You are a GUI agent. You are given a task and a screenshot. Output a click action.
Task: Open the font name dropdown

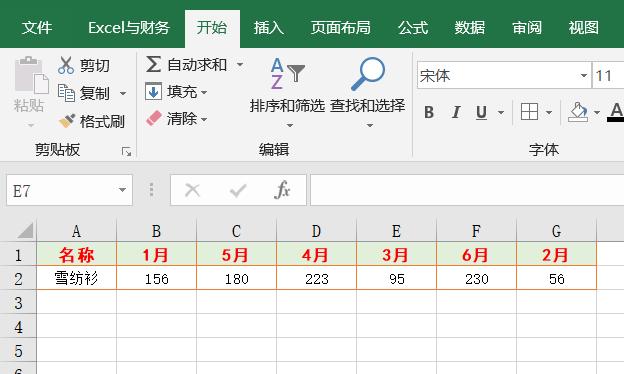point(583,75)
